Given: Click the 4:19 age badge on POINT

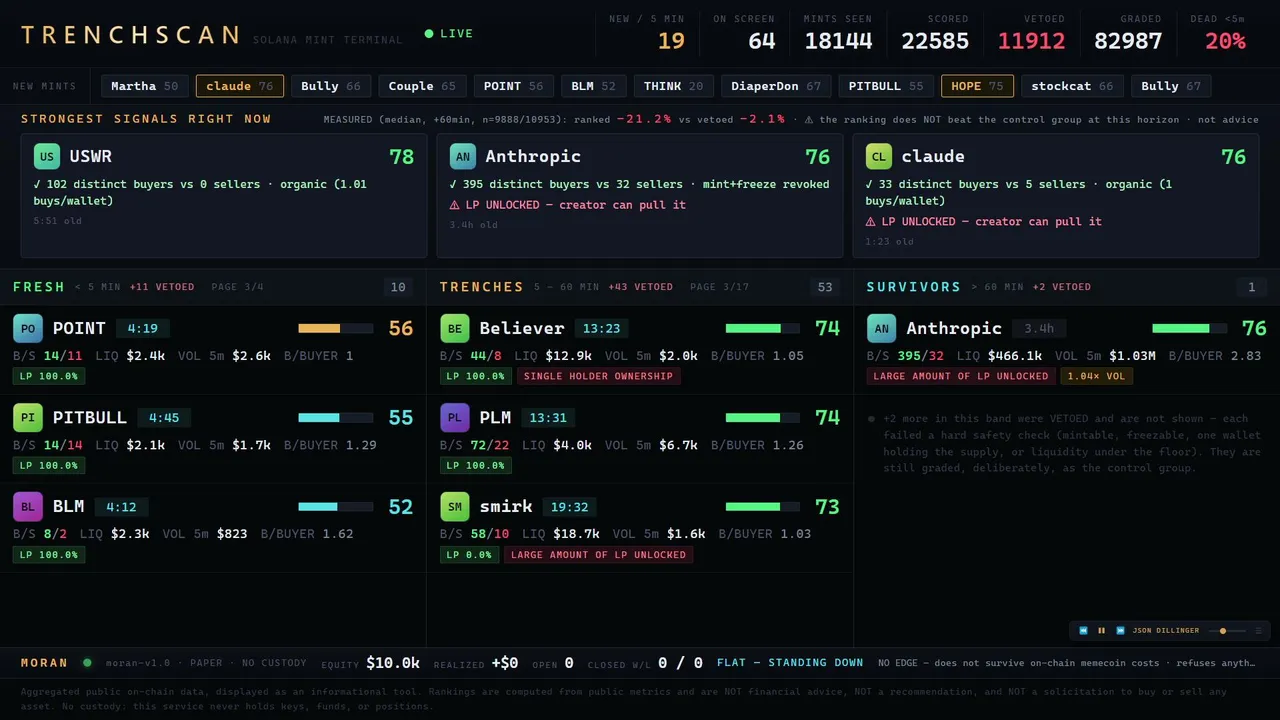Looking at the screenshot, I should tap(143, 328).
